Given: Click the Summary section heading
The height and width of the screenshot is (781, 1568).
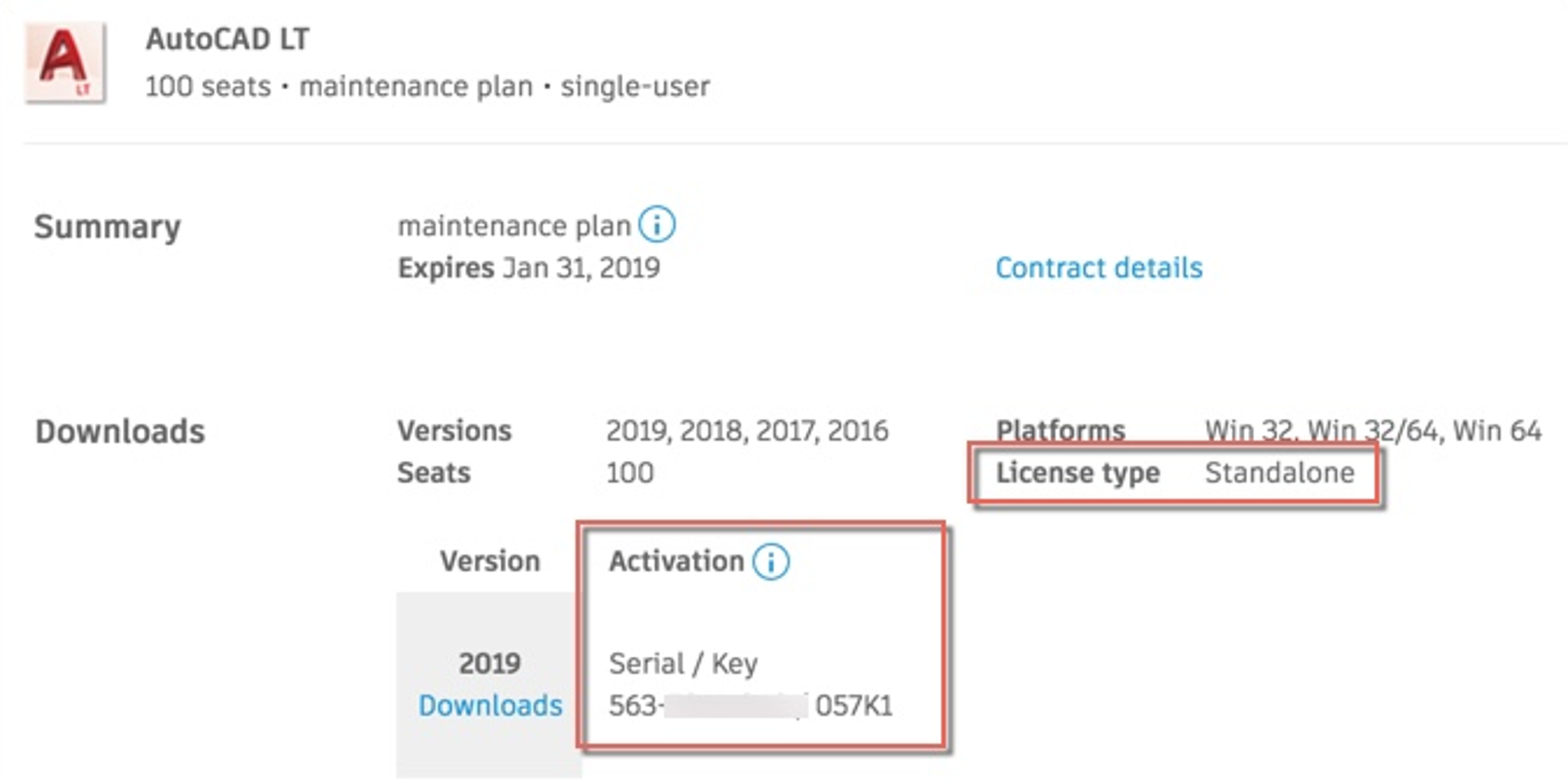Looking at the screenshot, I should coord(107,226).
